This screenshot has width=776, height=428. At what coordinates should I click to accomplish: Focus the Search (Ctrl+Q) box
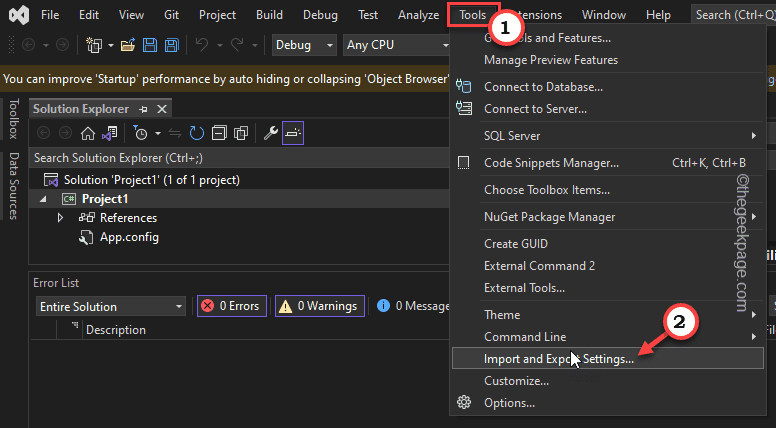(733, 15)
